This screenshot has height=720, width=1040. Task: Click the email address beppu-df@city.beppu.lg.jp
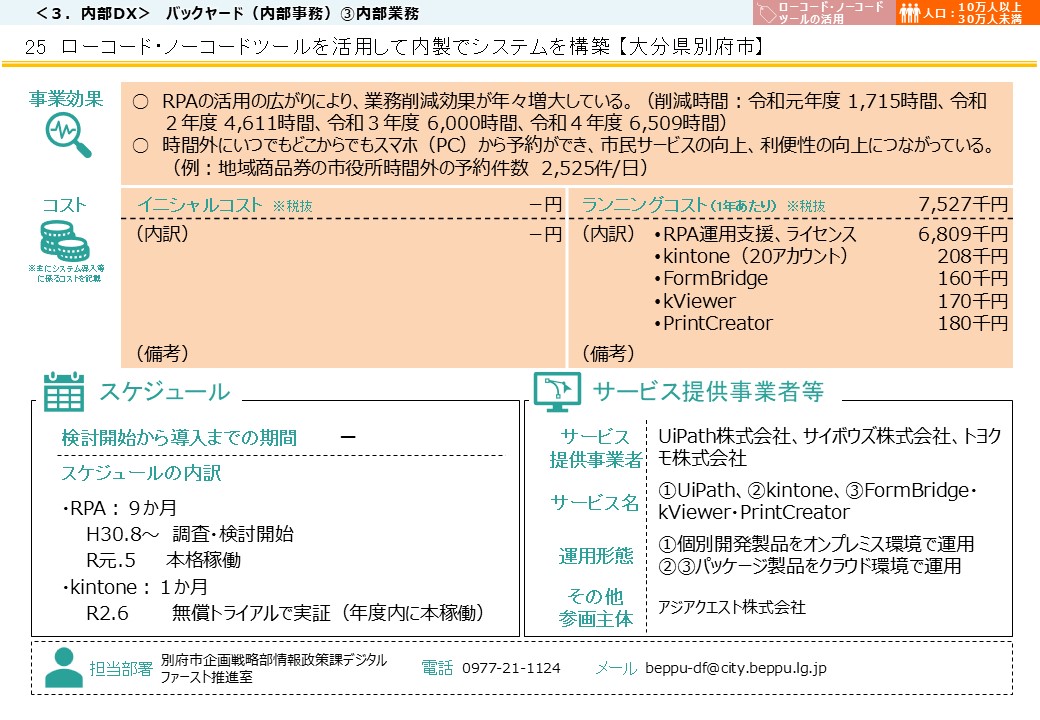[736, 668]
